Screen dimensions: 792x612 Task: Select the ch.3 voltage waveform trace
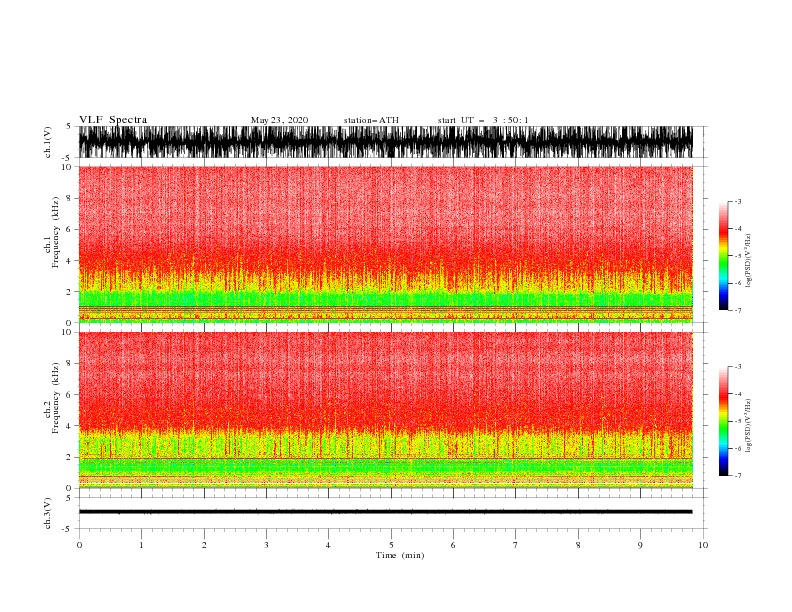(x=385, y=512)
